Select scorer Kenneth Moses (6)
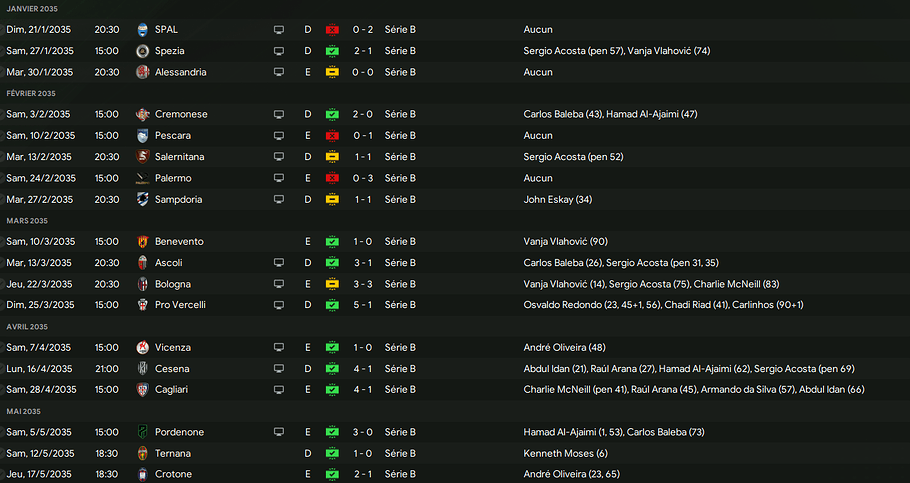Image resolution: width=910 pixels, height=483 pixels. tap(566, 453)
